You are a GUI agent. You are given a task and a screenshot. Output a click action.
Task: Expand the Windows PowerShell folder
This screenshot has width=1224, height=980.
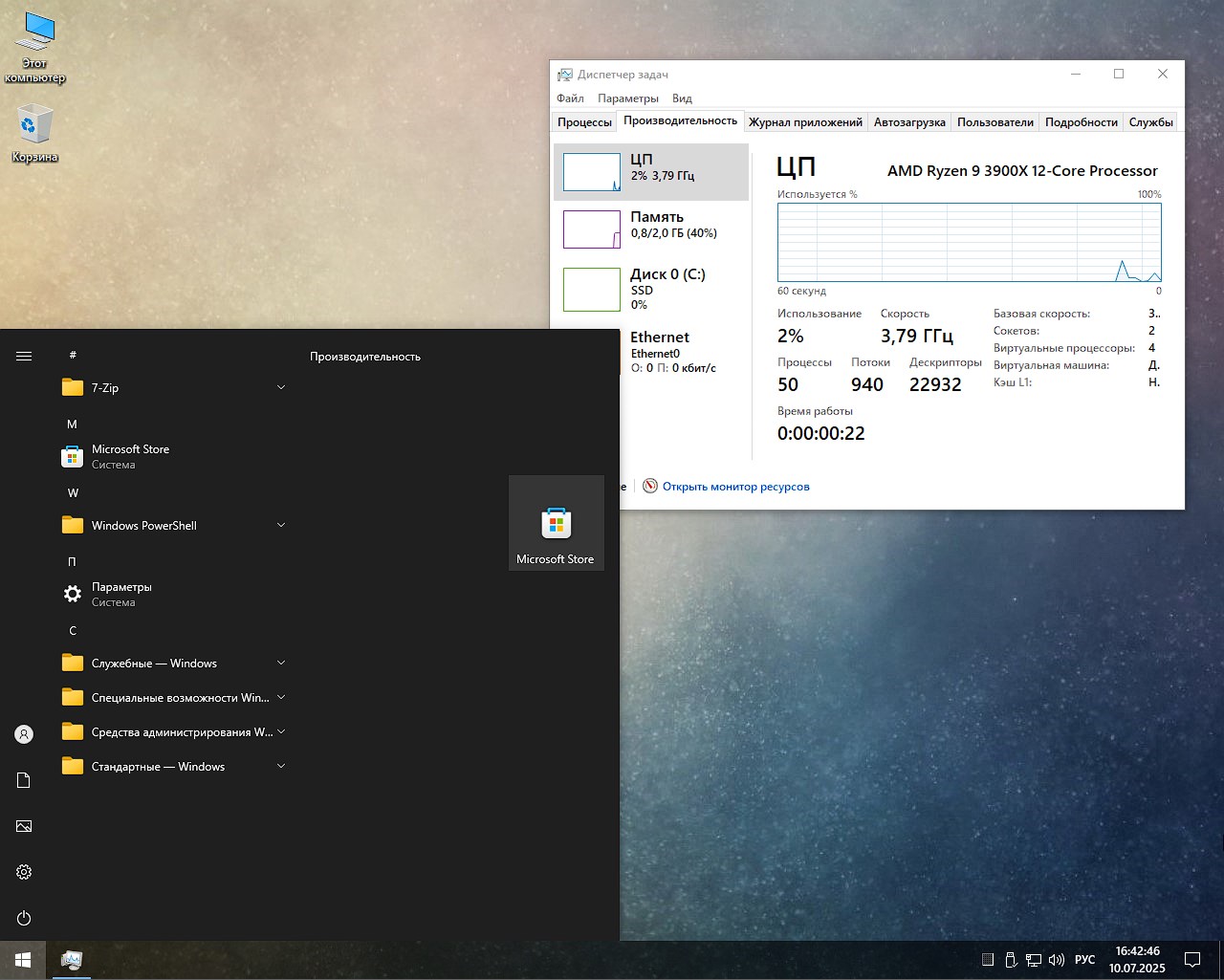(x=173, y=525)
